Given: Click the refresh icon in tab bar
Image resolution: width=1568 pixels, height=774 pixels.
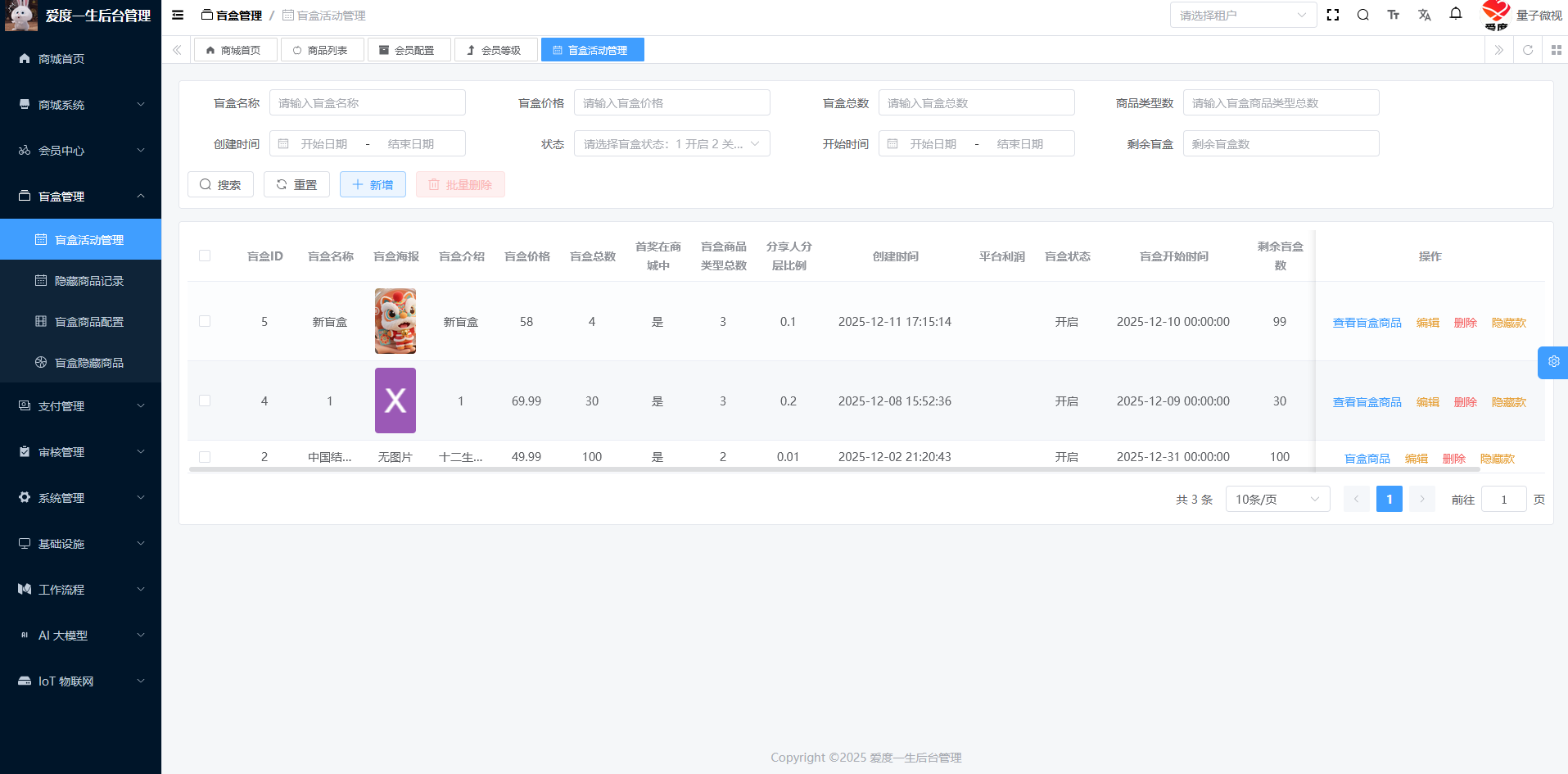Looking at the screenshot, I should point(1528,50).
